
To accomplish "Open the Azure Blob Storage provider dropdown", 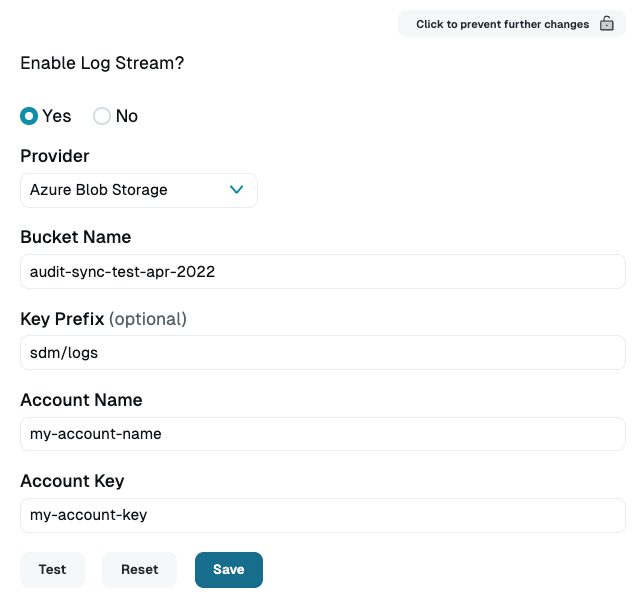I will point(138,190).
